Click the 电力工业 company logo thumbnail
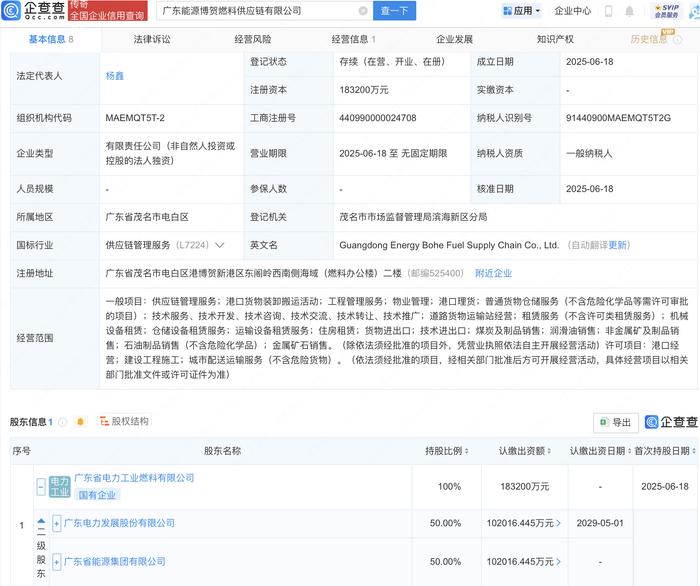Screen dimensions: 700x586 (x=59, y=486)
